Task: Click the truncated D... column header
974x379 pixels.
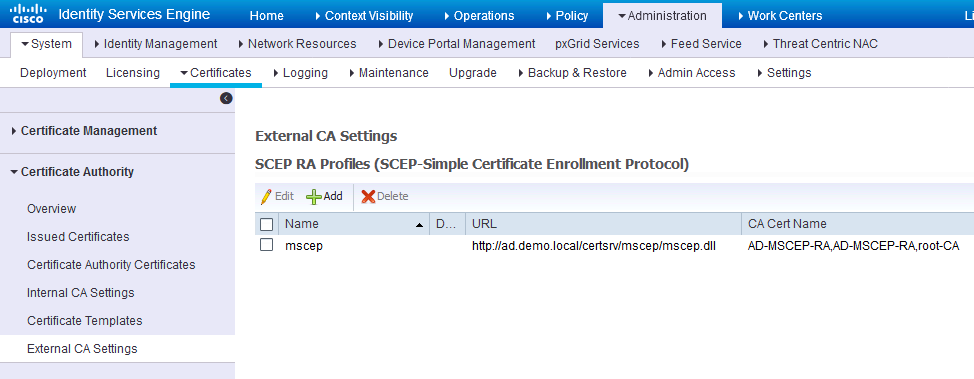Action: click(x=447, y=224)
